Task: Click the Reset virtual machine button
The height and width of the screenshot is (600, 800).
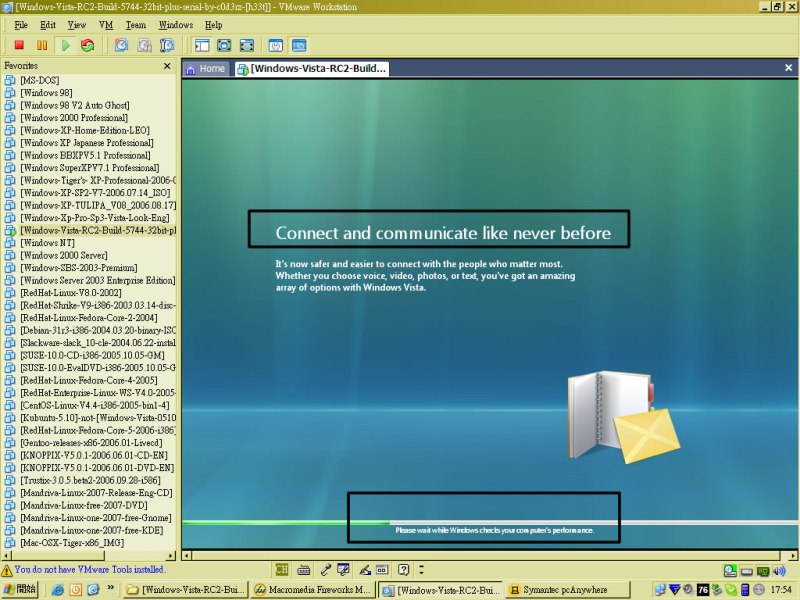Action: (88, 45)
